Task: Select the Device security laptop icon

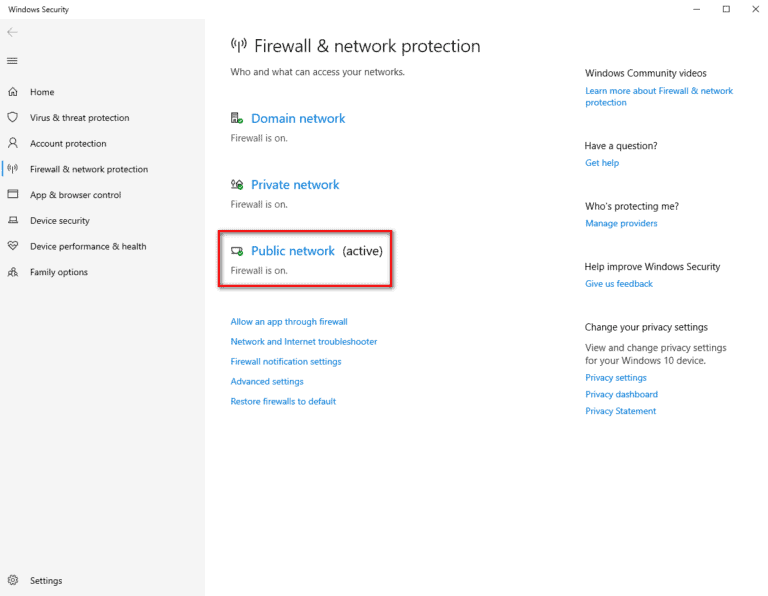Action: pyautogui.click(x=13, y=221)
